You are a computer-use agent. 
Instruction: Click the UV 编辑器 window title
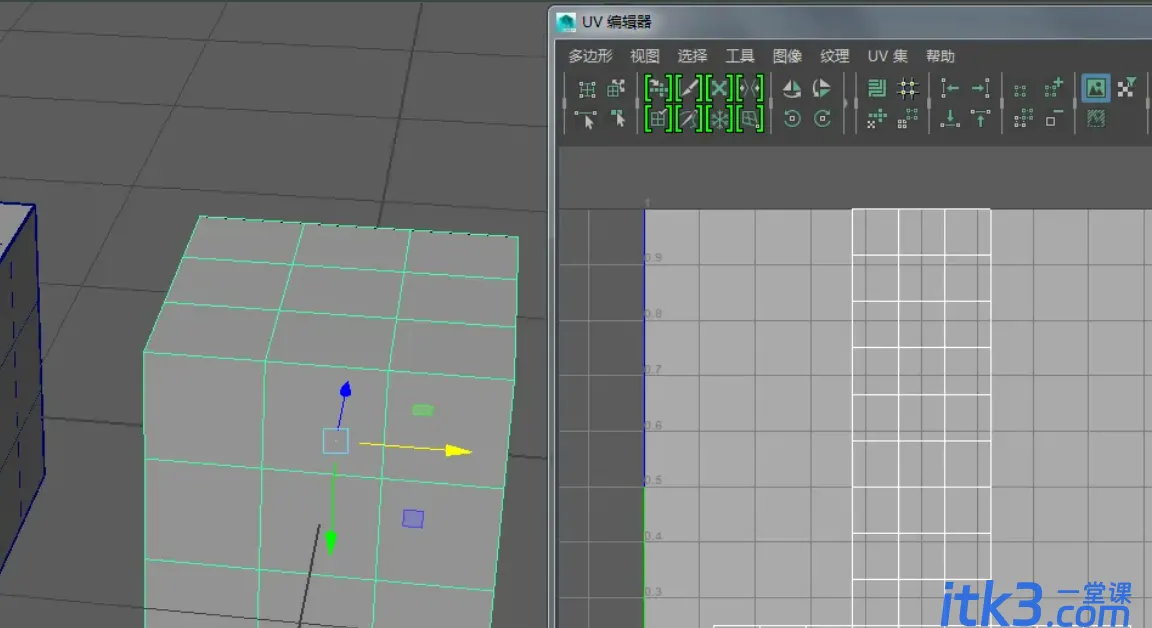(x=616, y=22)
